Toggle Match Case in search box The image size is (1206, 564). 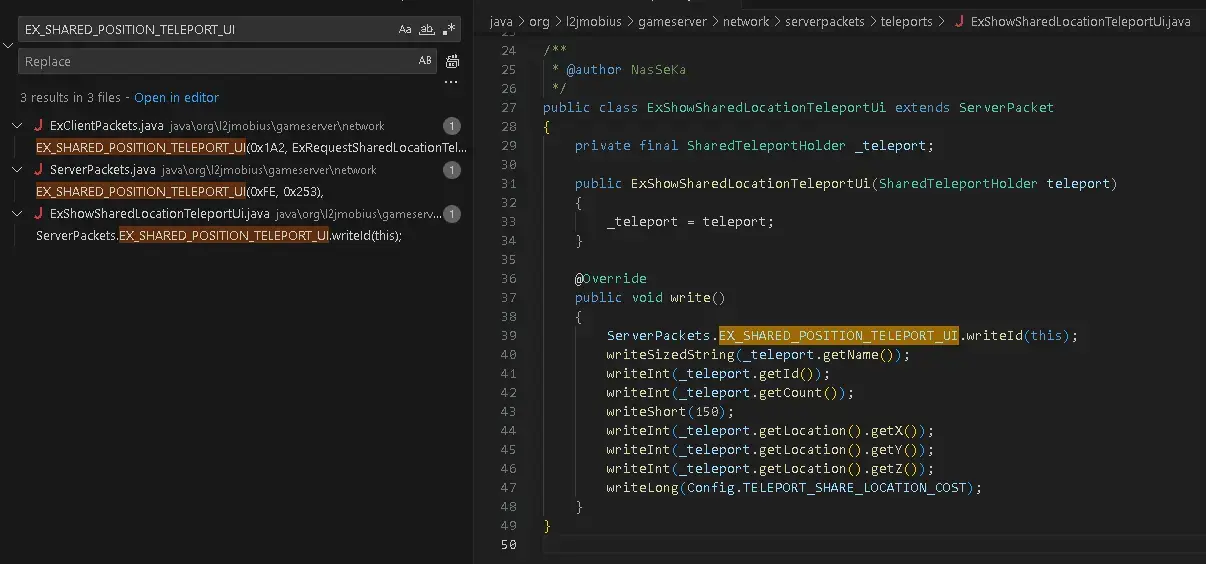tap(405, 30)
